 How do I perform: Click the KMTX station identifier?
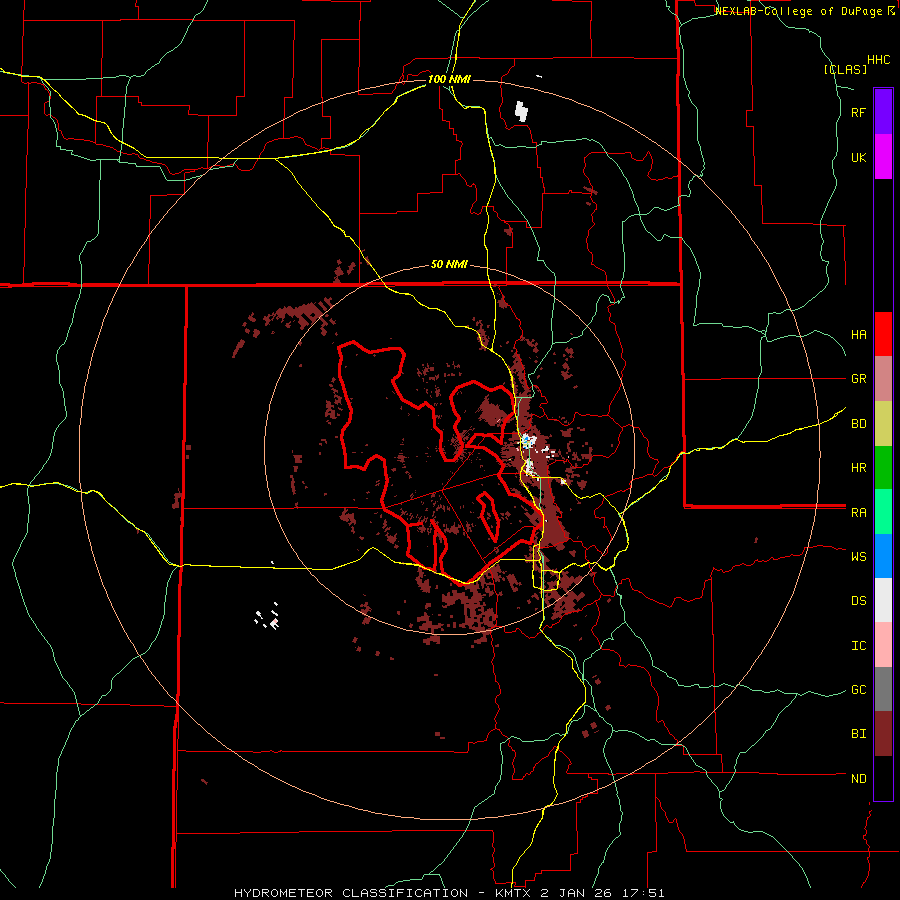coord(514,893)
